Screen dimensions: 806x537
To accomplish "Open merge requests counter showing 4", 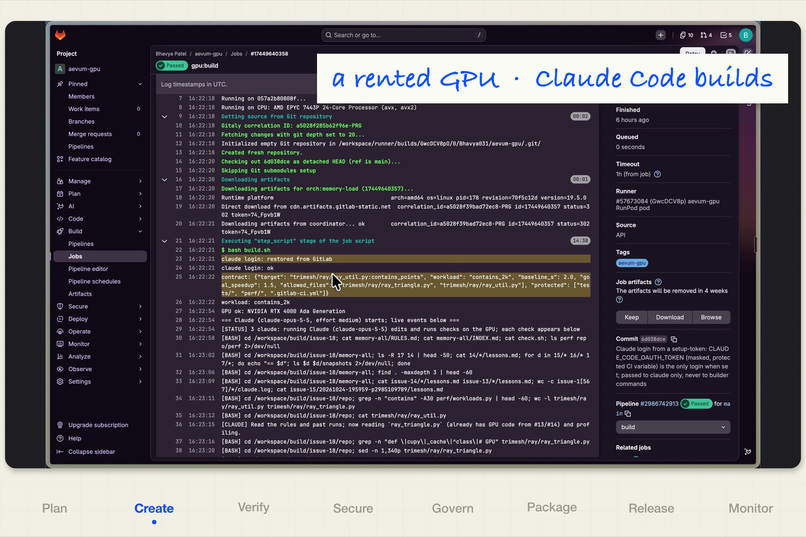I will (x=706, y=35).
